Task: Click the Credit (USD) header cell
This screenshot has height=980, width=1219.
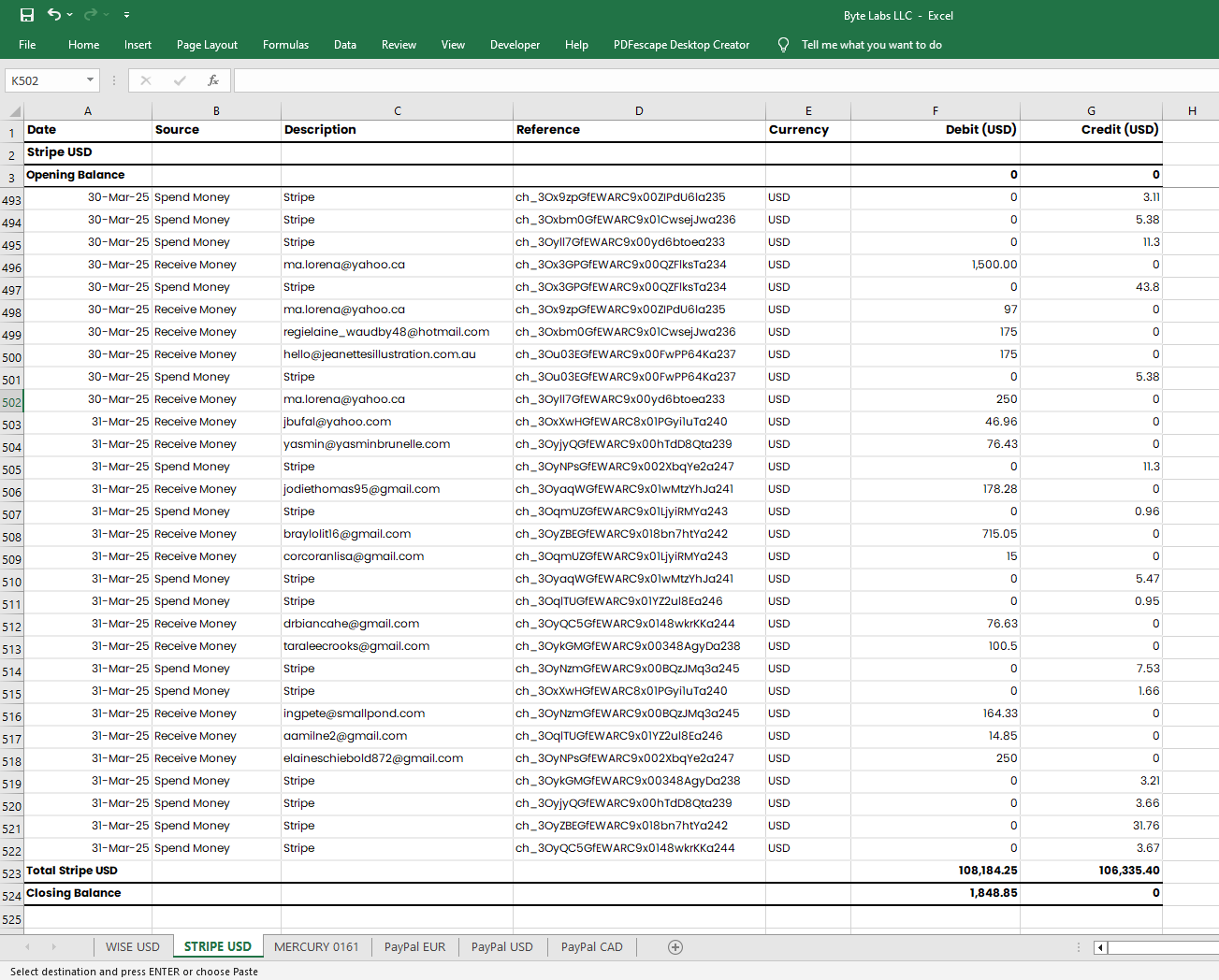Action: point(1091,130)
